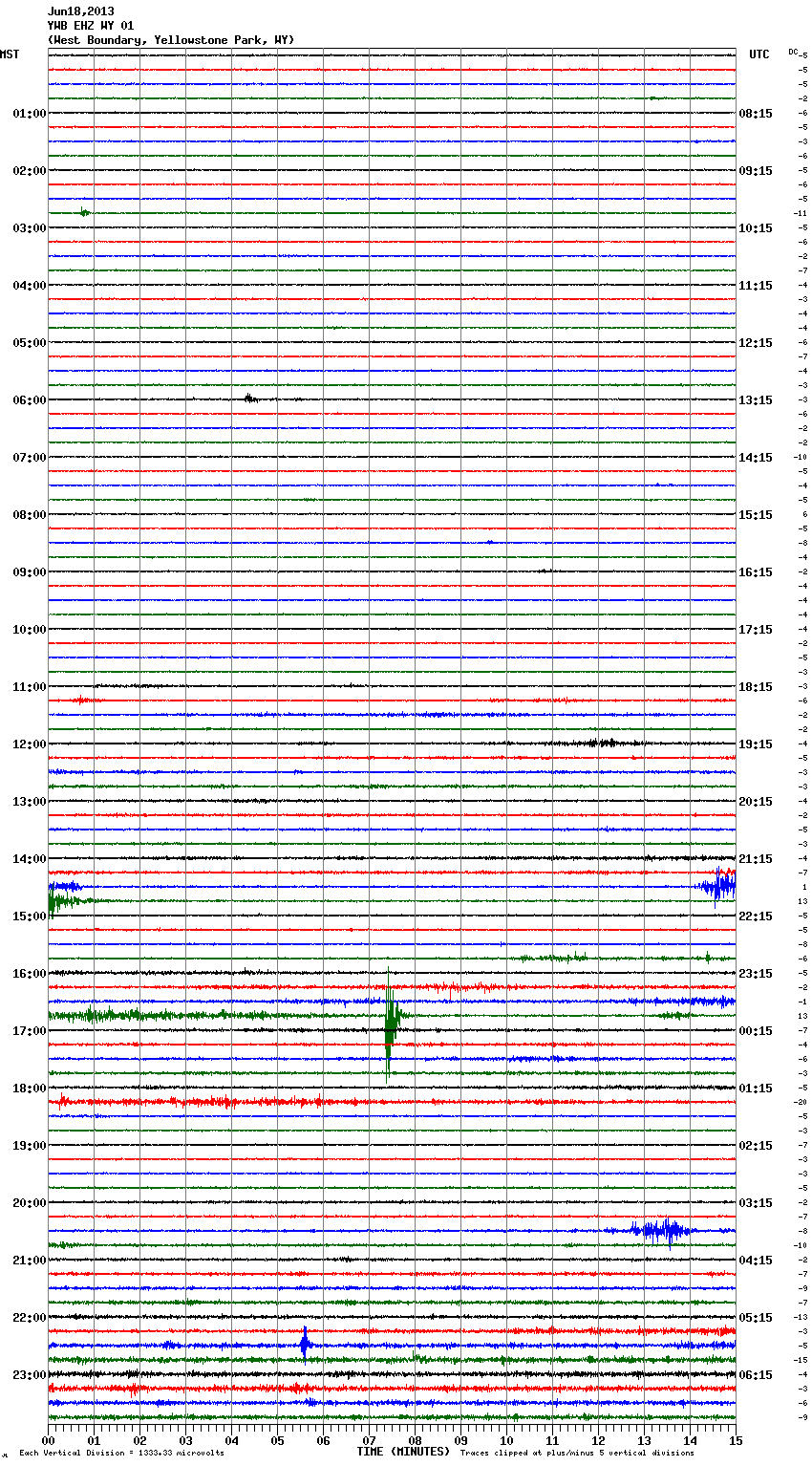
Task: Click the "MST" time zone label
Action: [x=10, y=54]
